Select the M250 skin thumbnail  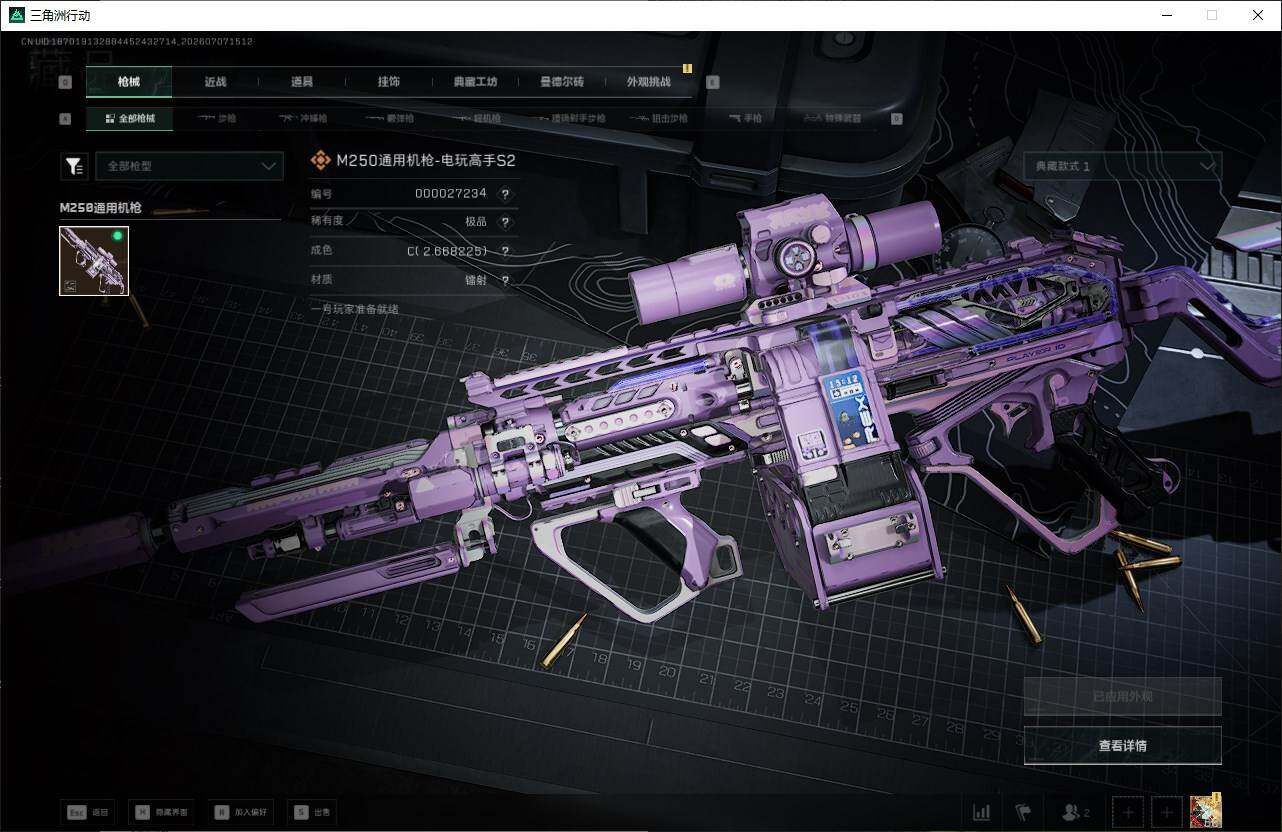click(94, 260)
